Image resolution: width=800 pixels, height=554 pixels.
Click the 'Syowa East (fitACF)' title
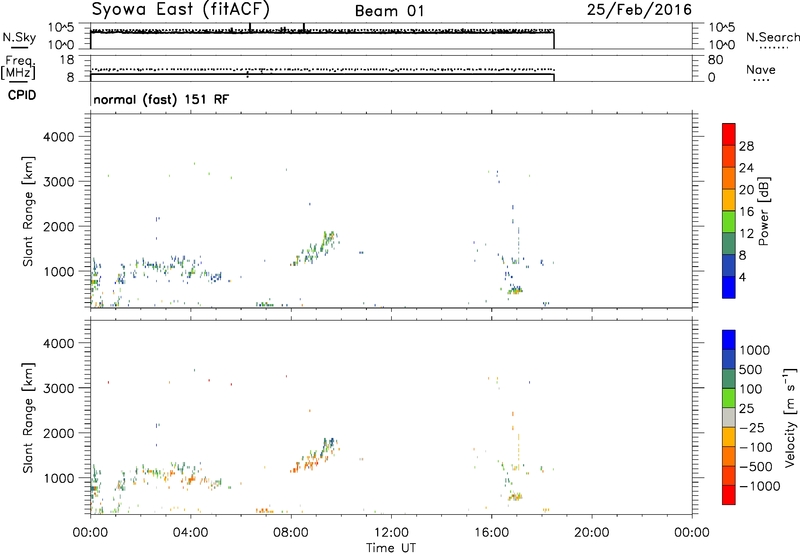click(x=181, y=9)
